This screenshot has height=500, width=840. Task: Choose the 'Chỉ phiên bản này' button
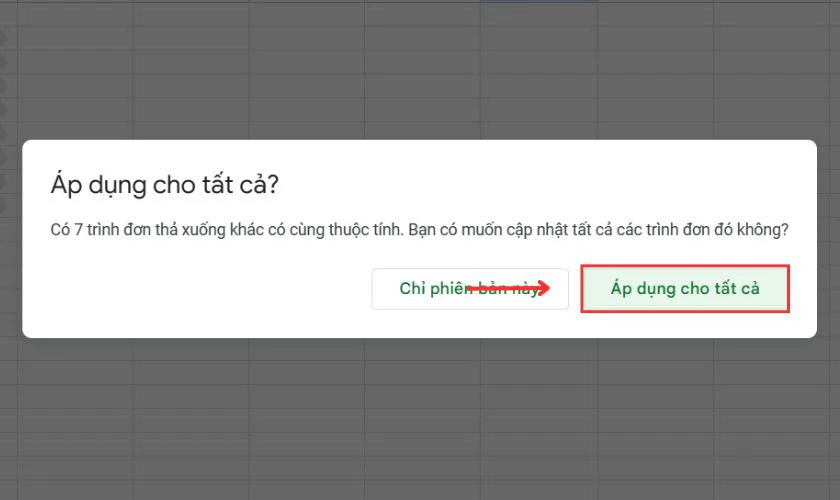[470, 289]
